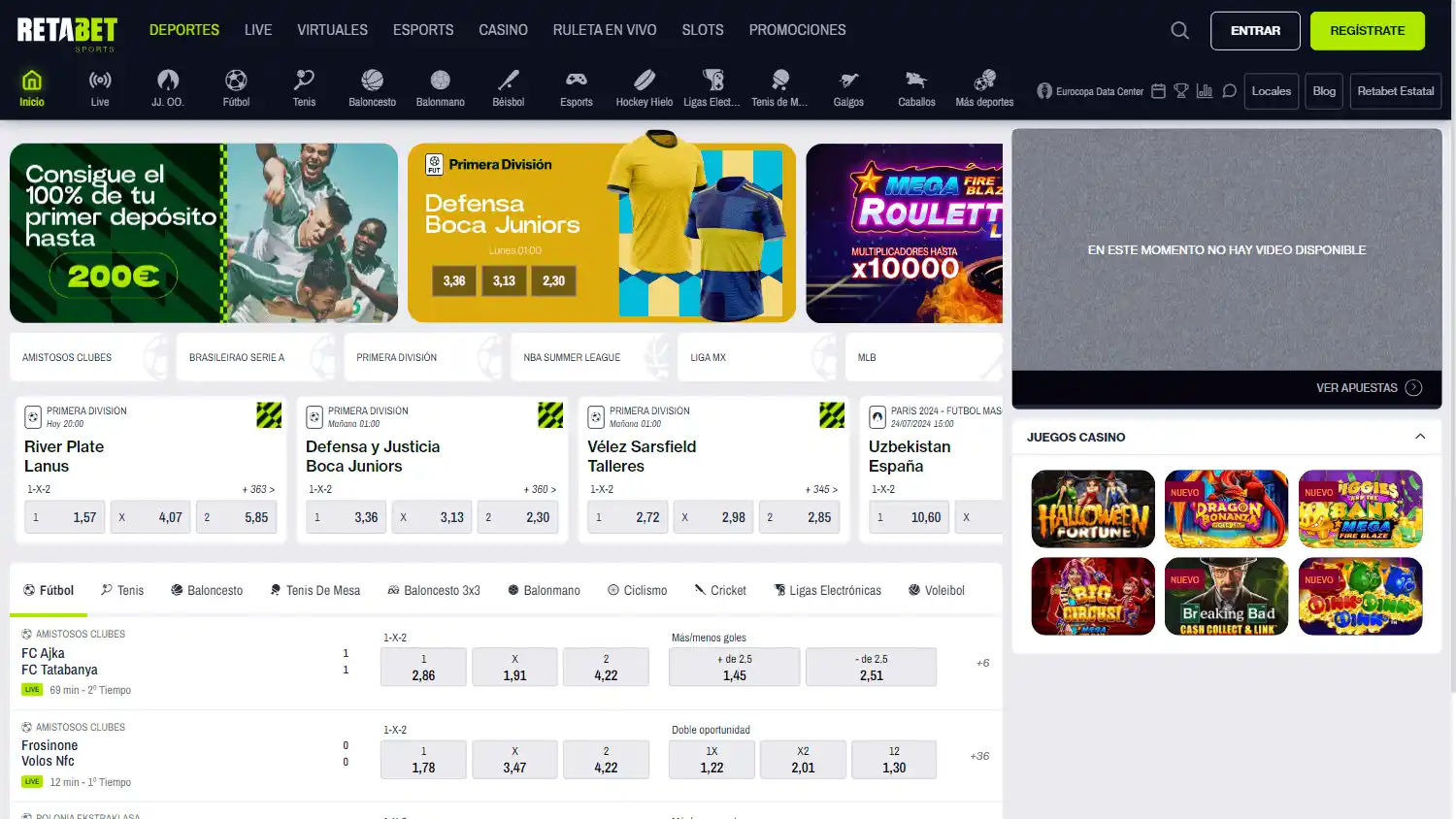
Task: Open Retabet Estatal button
Action: coord(1396,91)
